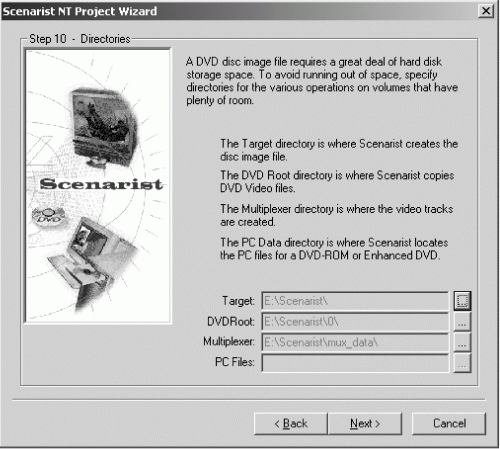Open the PC Files browse button
Image resolution: width=500 pixels, height=449 pixels.
click(462, 363)
